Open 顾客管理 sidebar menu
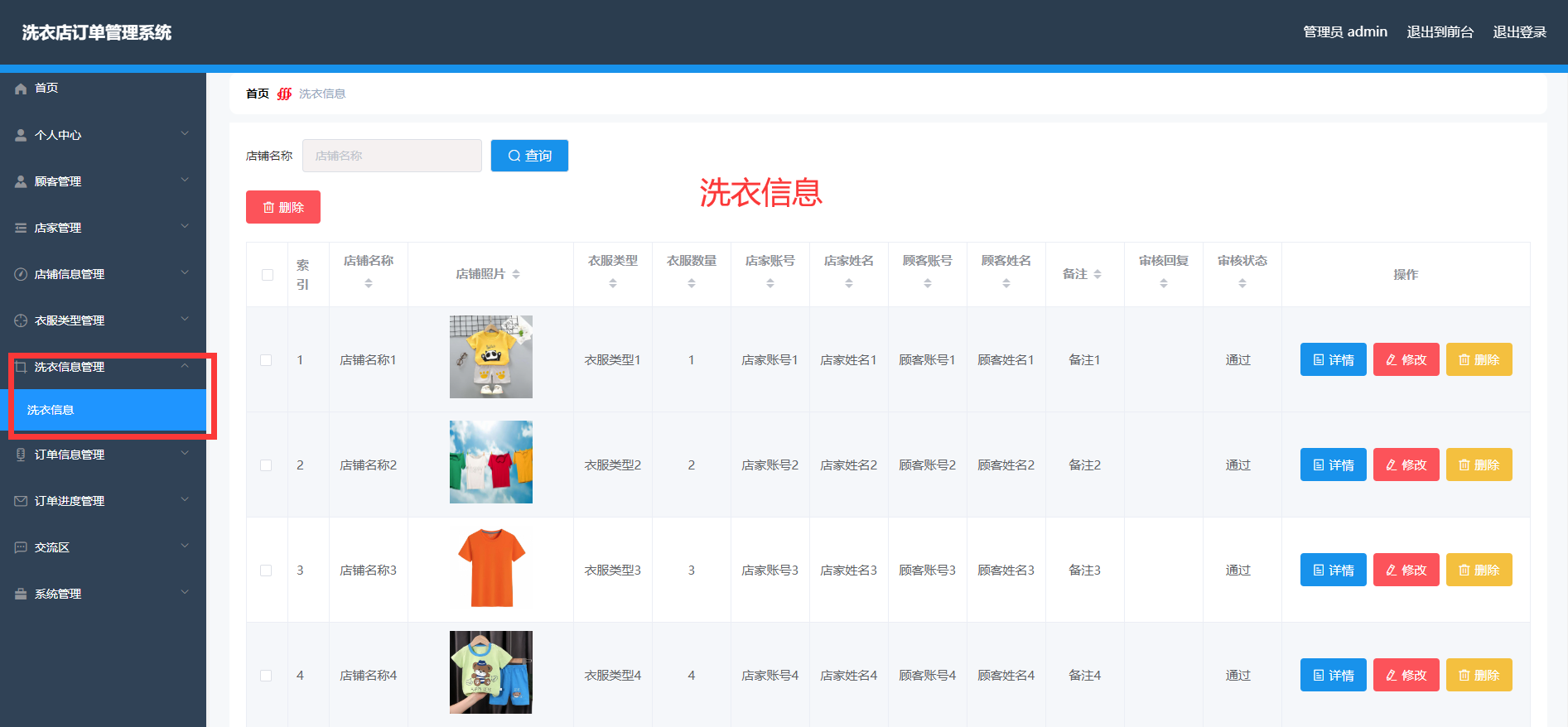Image resolution: width=1568 pixels, height=727 pixels. coord(103,181)
